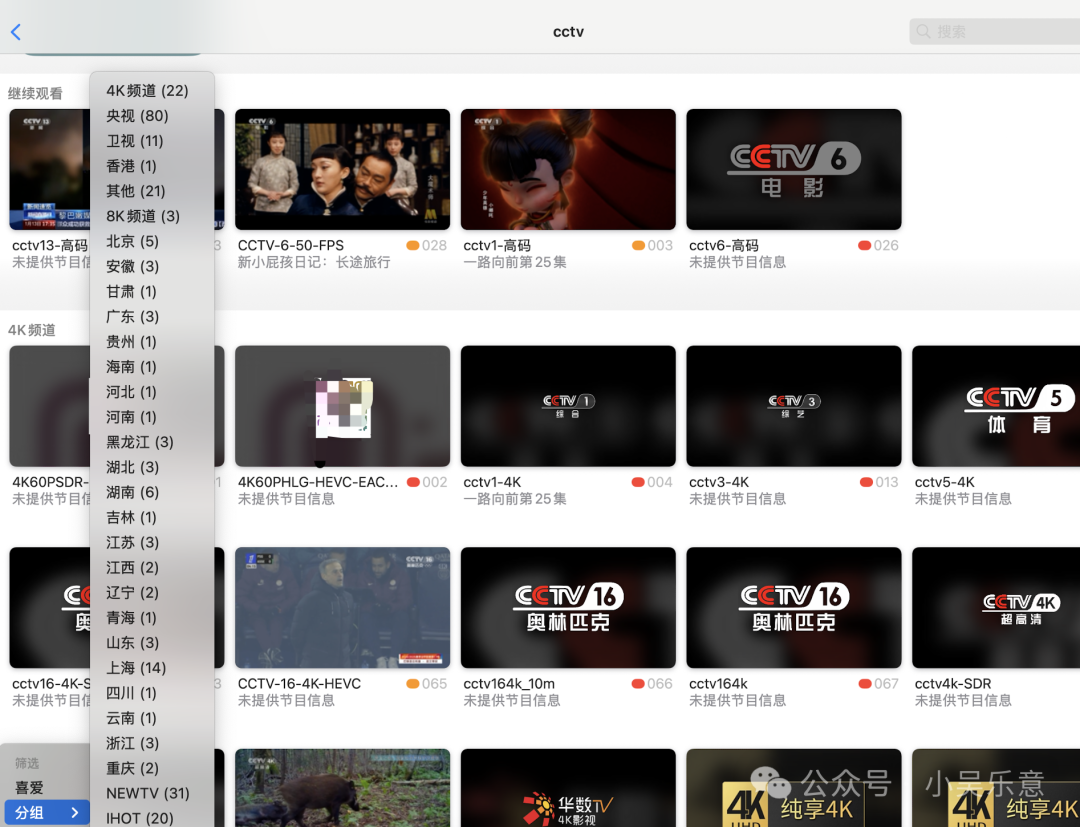Click red status dot beside 004
Screen dimensions: 1080x827
(638, 482)
